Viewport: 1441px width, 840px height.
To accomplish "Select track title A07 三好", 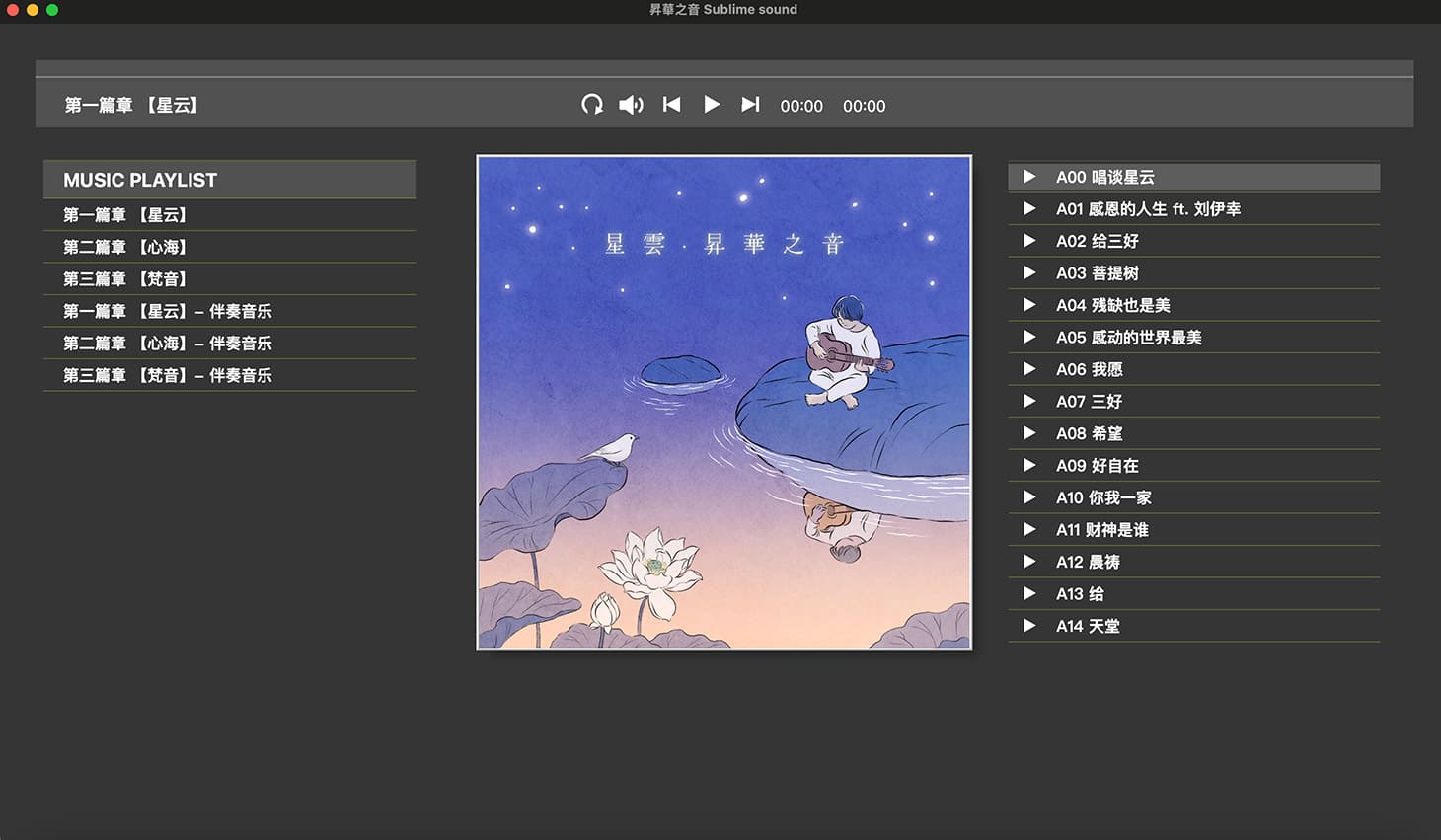I will point(1090,402).
